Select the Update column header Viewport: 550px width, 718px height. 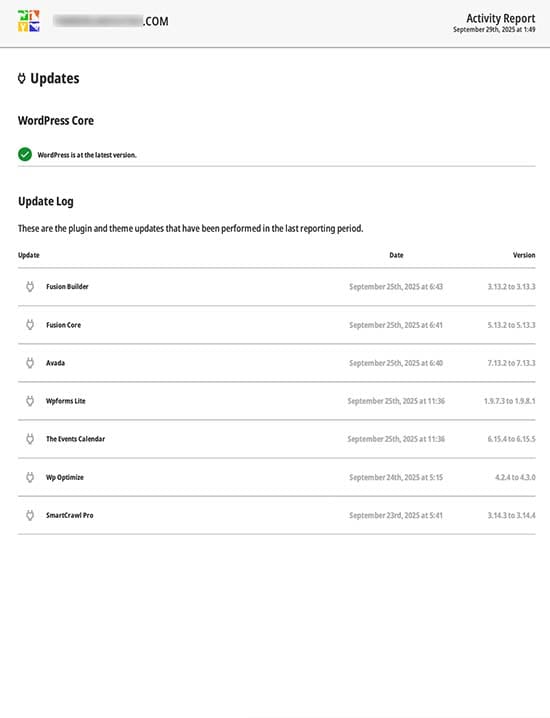click(x=28, y=255)
